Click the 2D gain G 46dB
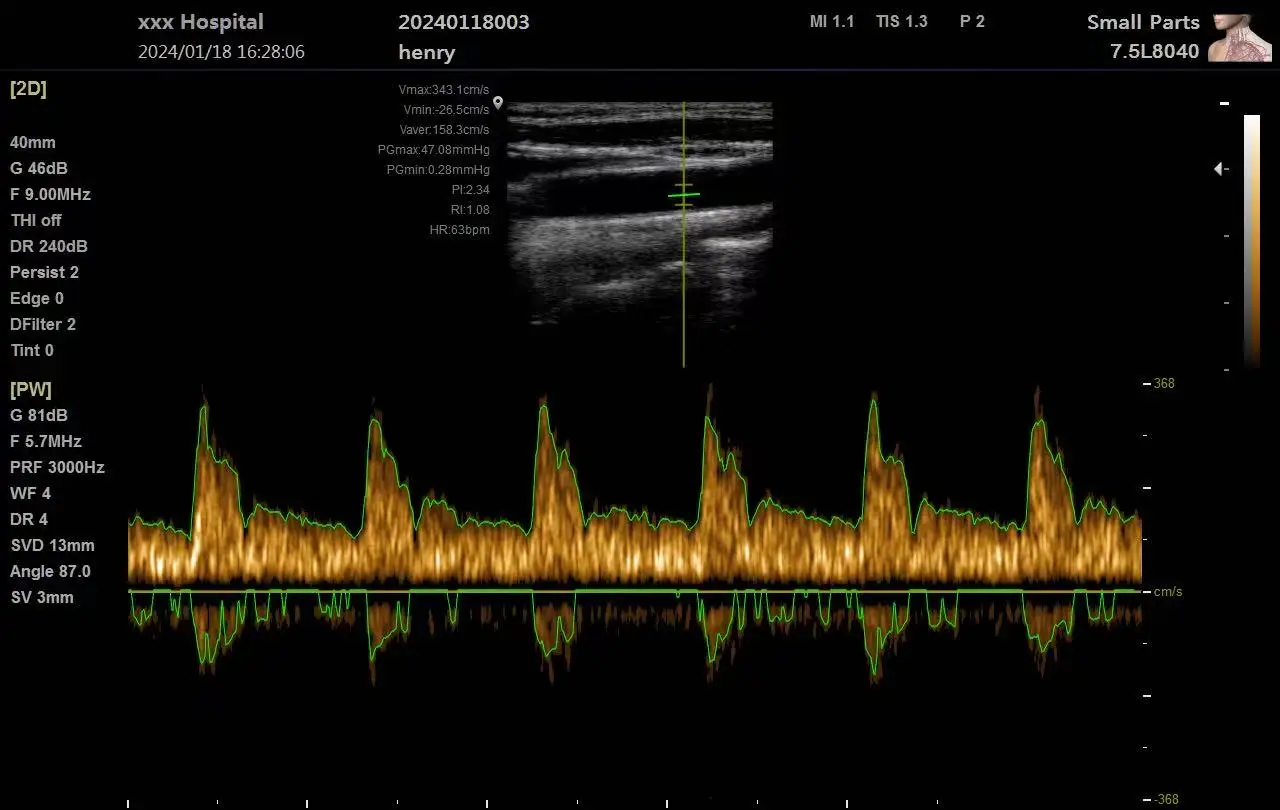This screenshot has height=810, width=1280. pos(39,169)
